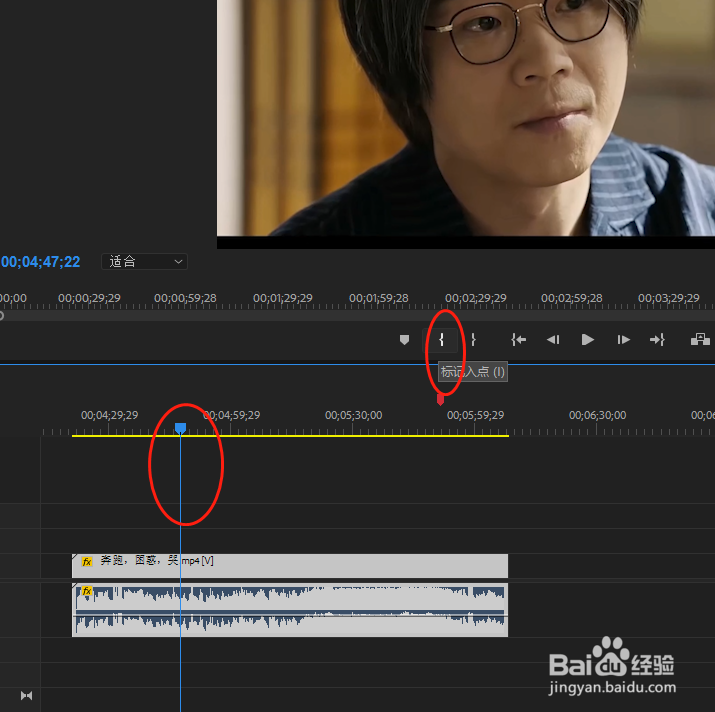Open the 适合 zoom level dropdown
This screenshot has width=715, height=712.
coord(144,262)
